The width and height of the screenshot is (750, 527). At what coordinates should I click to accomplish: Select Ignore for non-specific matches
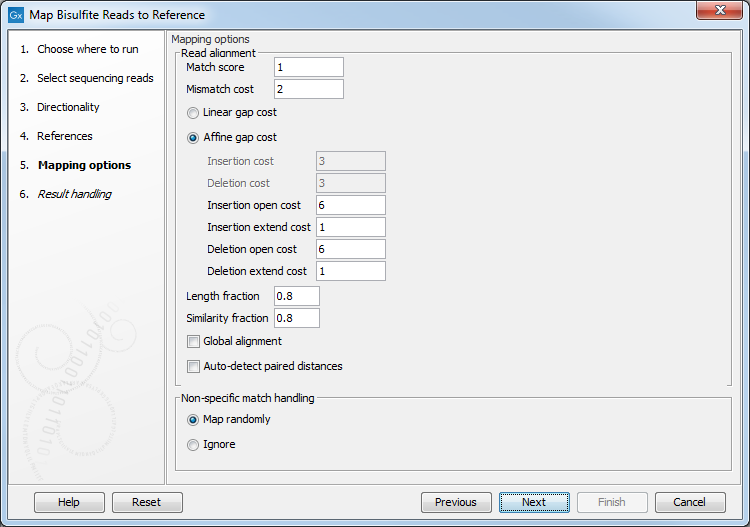click(x=193, y=445)
